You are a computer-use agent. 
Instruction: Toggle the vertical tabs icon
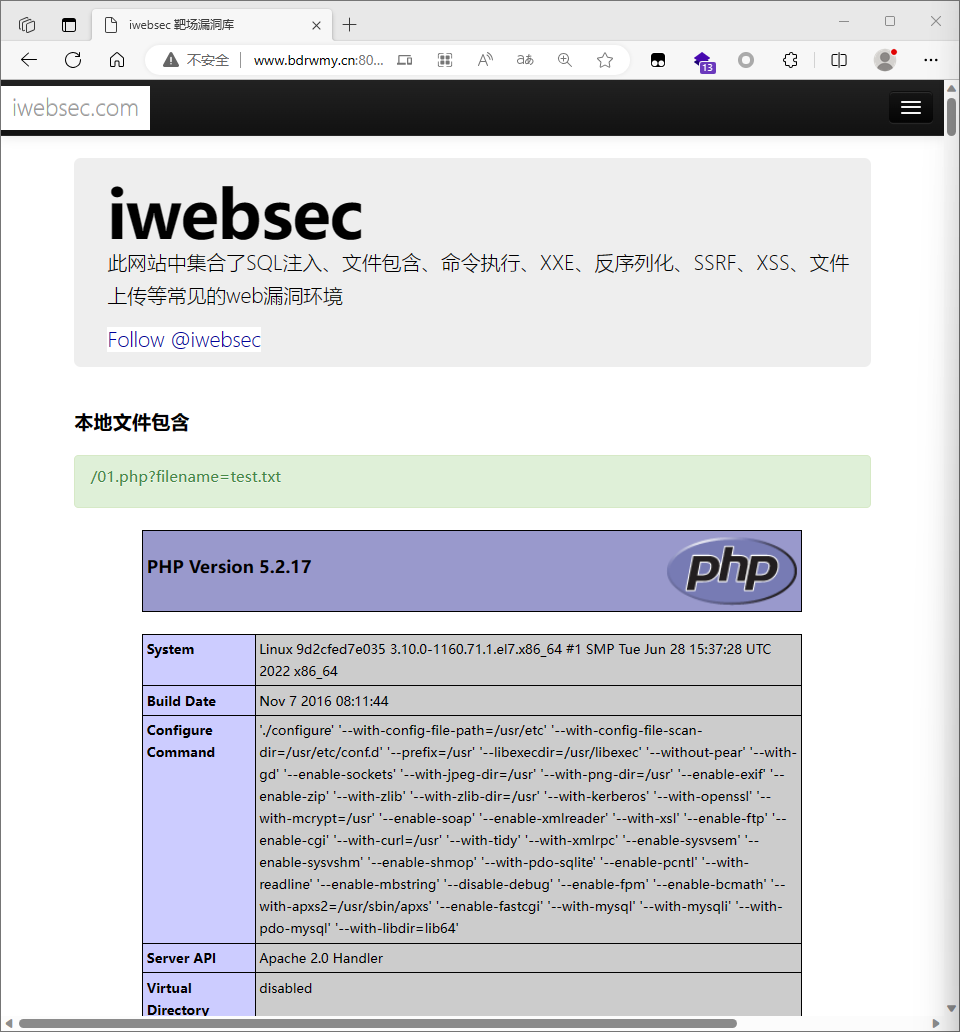(x=68, y=25)
